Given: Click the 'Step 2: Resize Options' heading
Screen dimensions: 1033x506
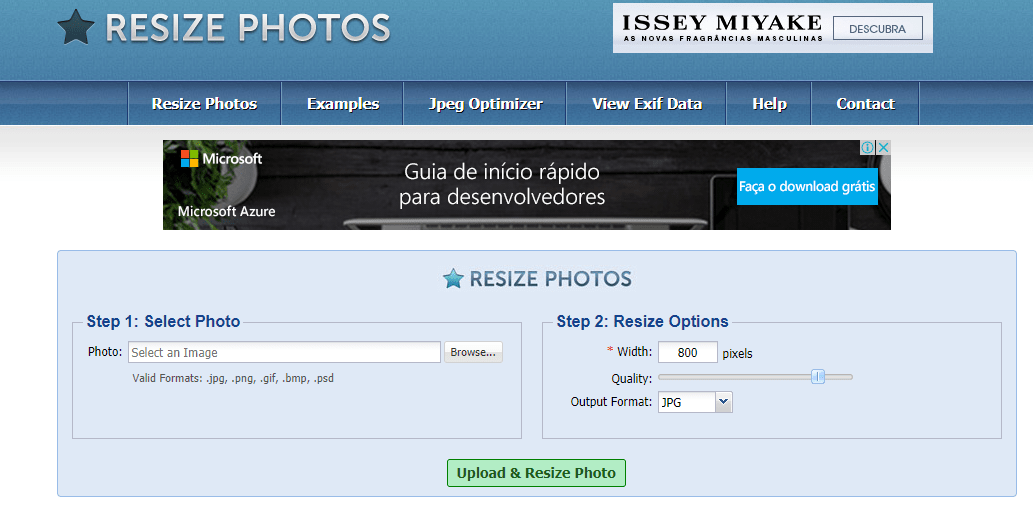Looking at the screenshot, I should point(642,322).
